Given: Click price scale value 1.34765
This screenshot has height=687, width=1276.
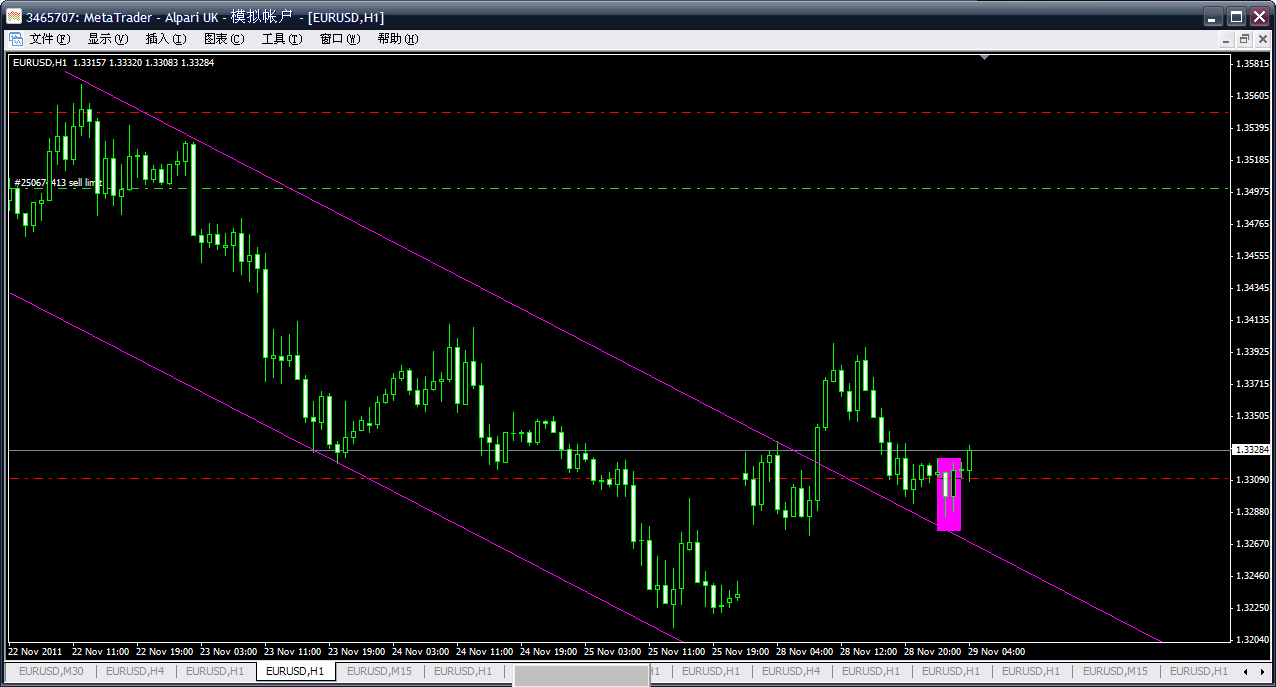Looking at the screenshot, I should point(1252,224).
